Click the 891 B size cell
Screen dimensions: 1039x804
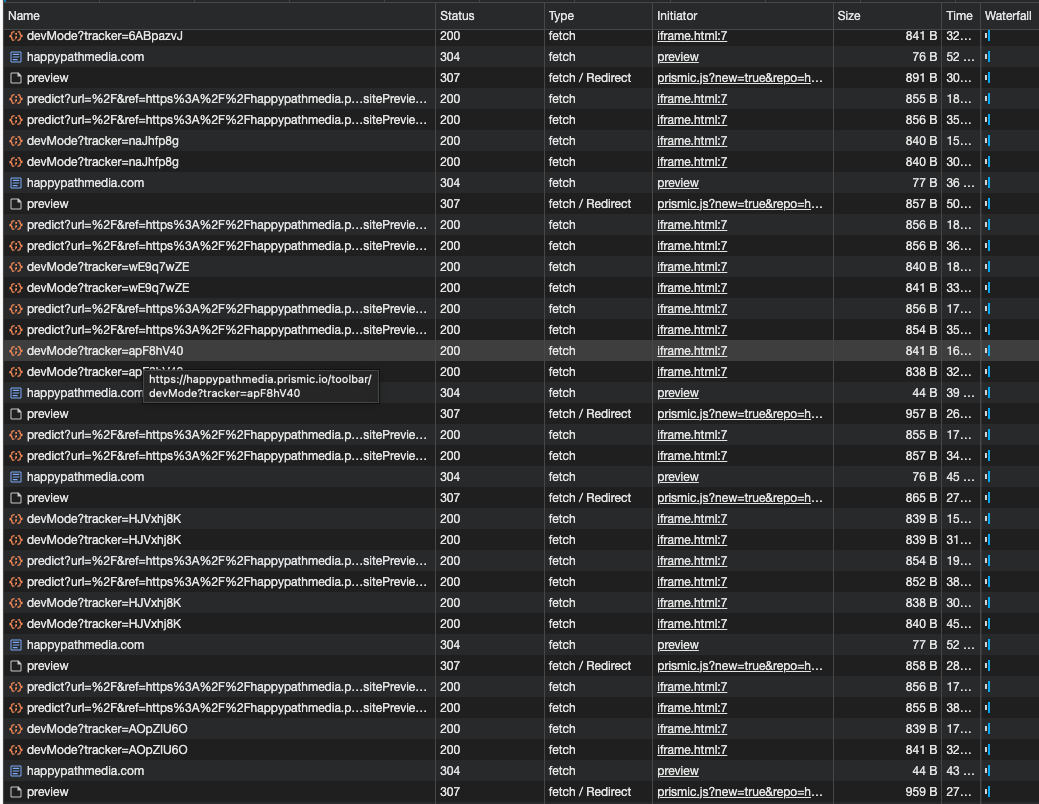921,78
